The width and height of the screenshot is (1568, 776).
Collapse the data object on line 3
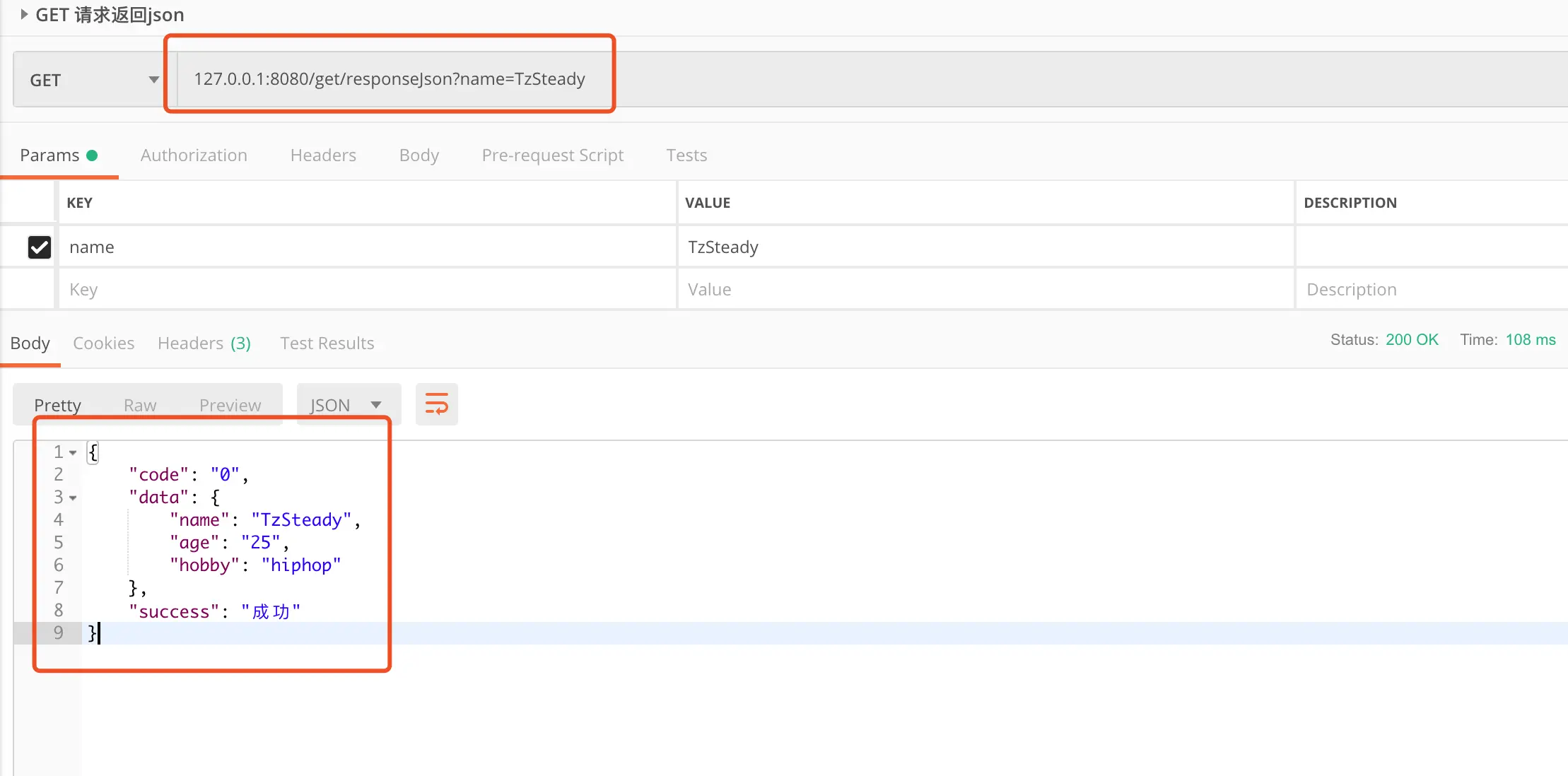(73, 498)
